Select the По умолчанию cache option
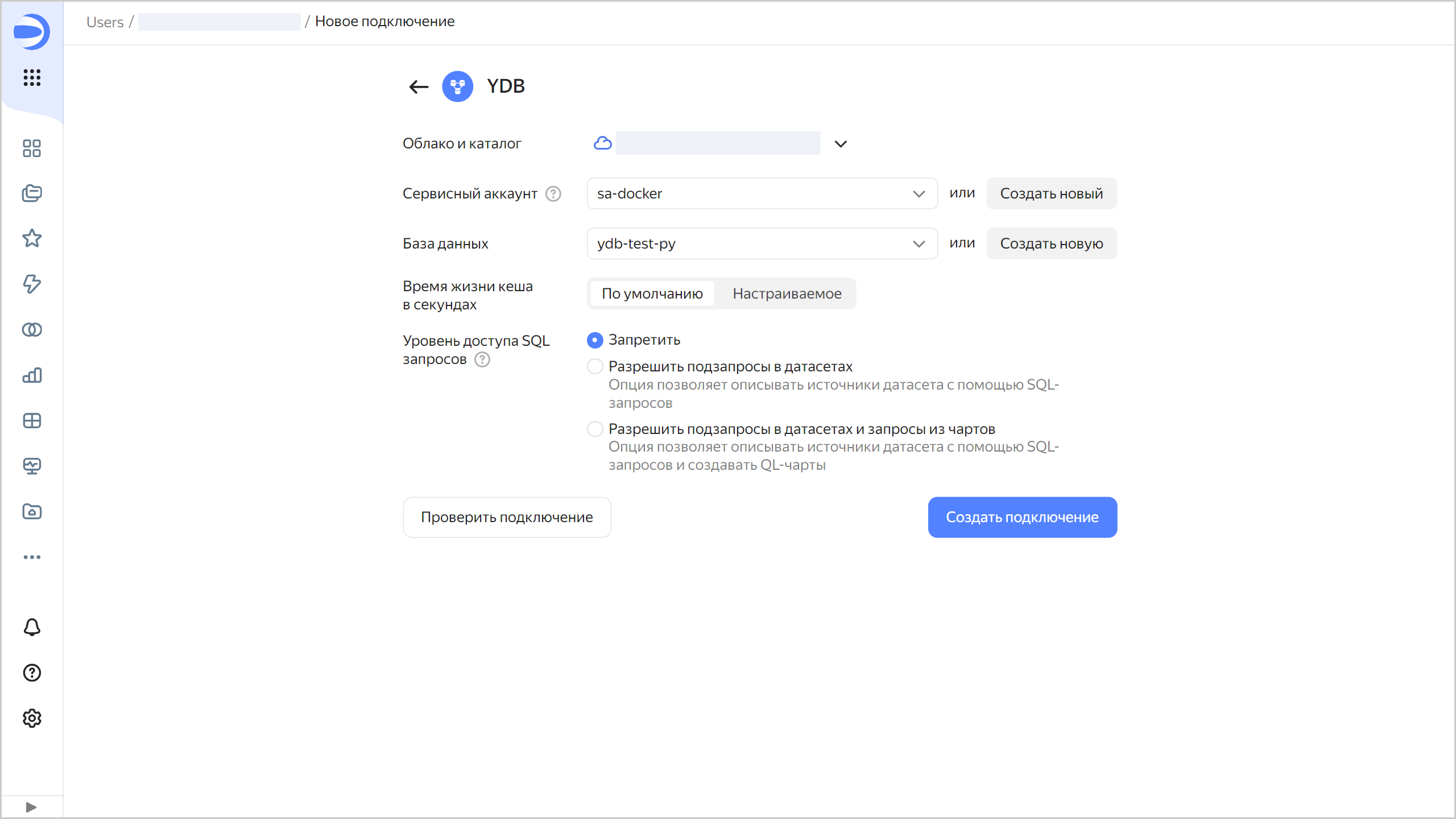Viewport: 1456px width, 819px height. 652,294
